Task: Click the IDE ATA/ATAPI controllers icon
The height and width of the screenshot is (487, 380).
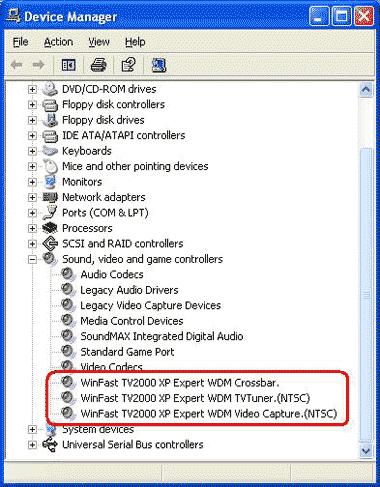Action: (50, 135)
